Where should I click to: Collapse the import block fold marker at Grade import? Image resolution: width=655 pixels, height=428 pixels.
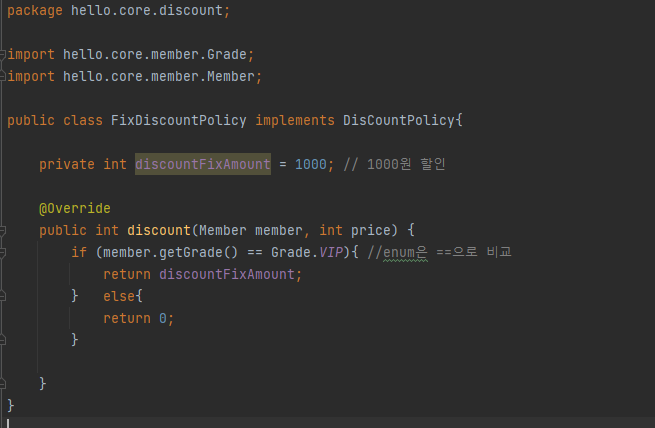coord(3,54)
